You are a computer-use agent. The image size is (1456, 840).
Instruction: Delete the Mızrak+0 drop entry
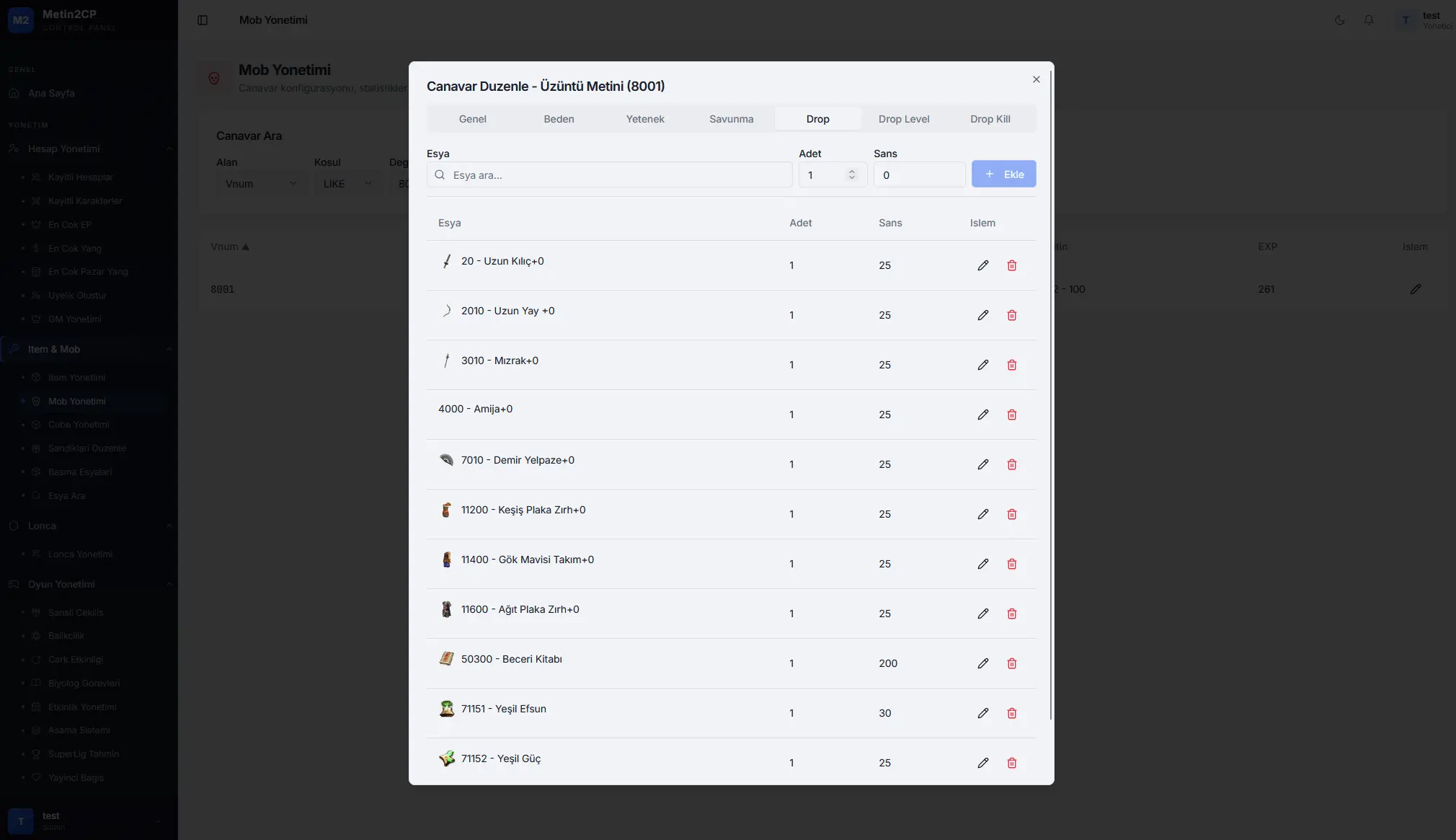pyautogui.click(x=1011, y=365)
